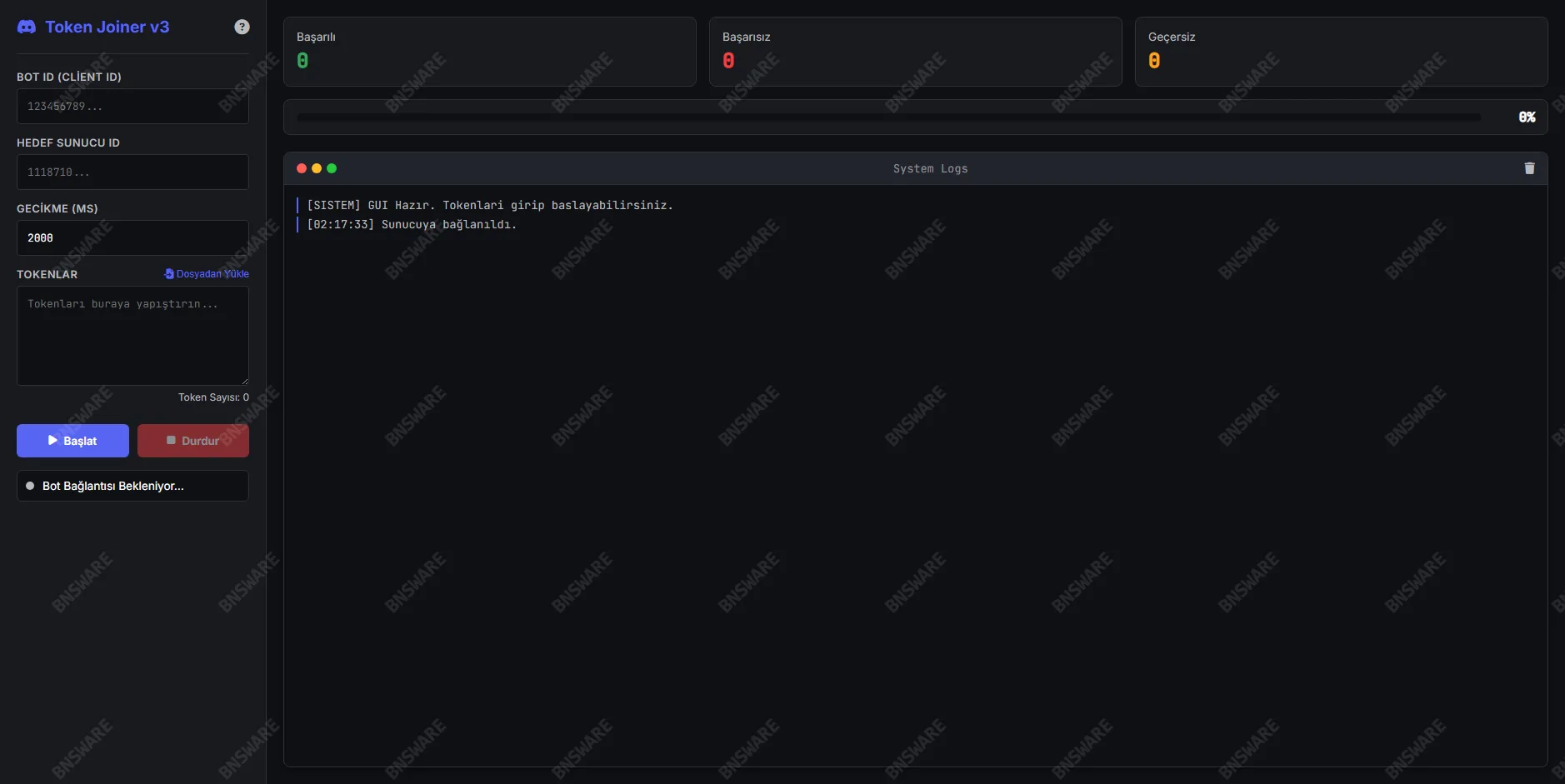Click the Geçersiz counter card

click(1342, 52)
